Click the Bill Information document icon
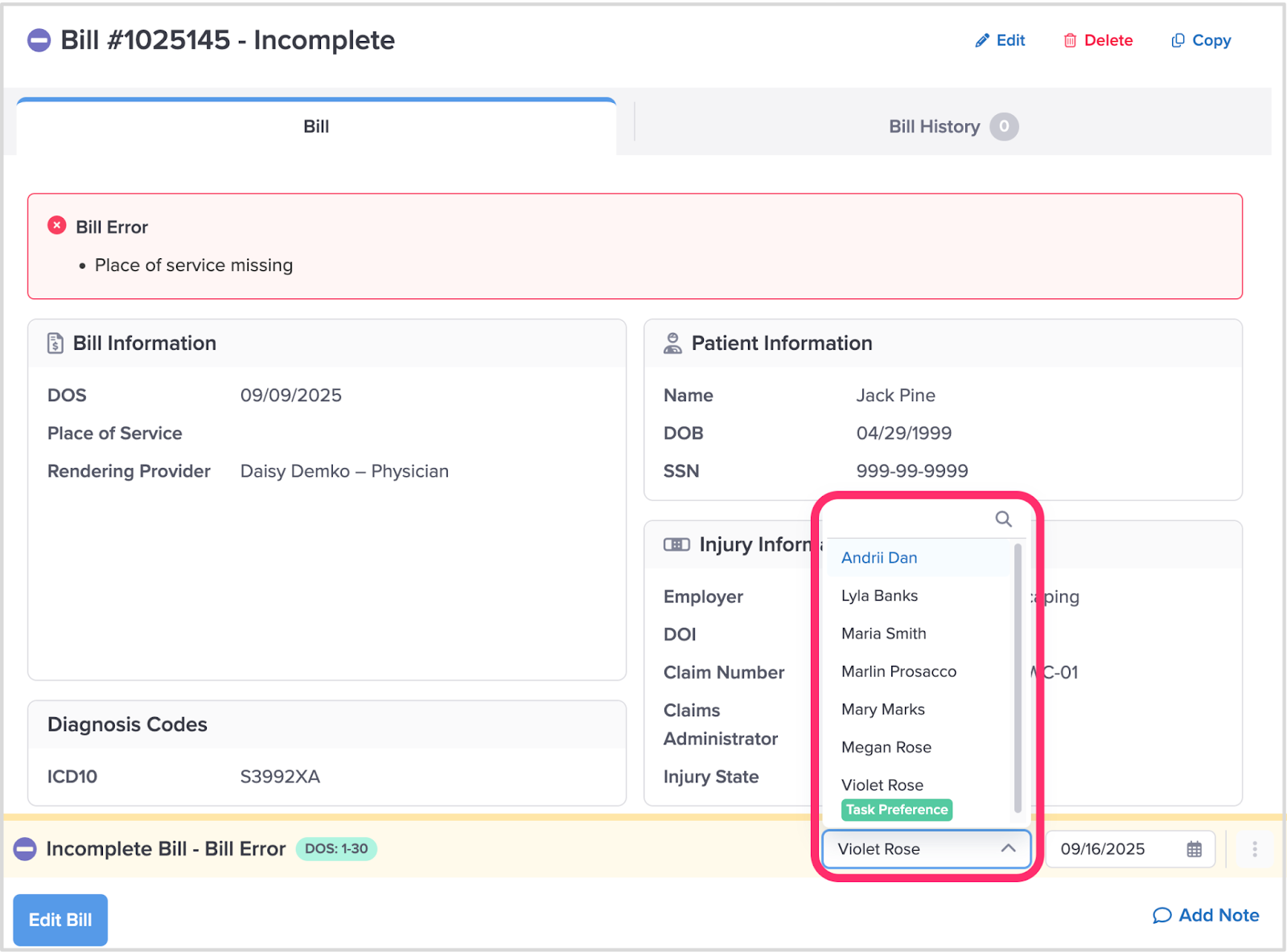 (x=55, y=343)
